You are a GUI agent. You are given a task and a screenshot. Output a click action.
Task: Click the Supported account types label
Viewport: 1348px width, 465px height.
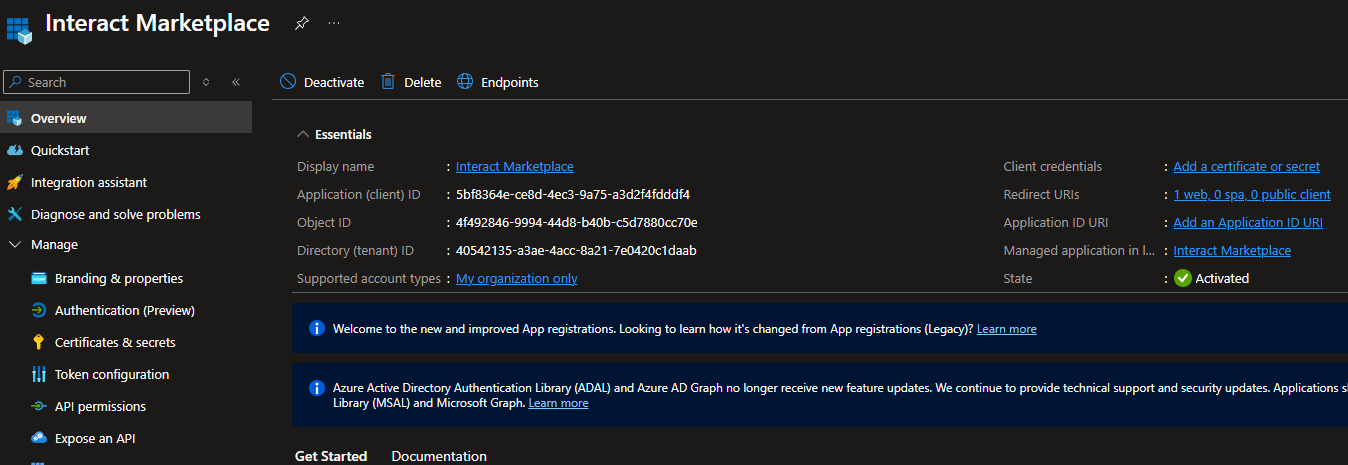click(x=368, y=278)
